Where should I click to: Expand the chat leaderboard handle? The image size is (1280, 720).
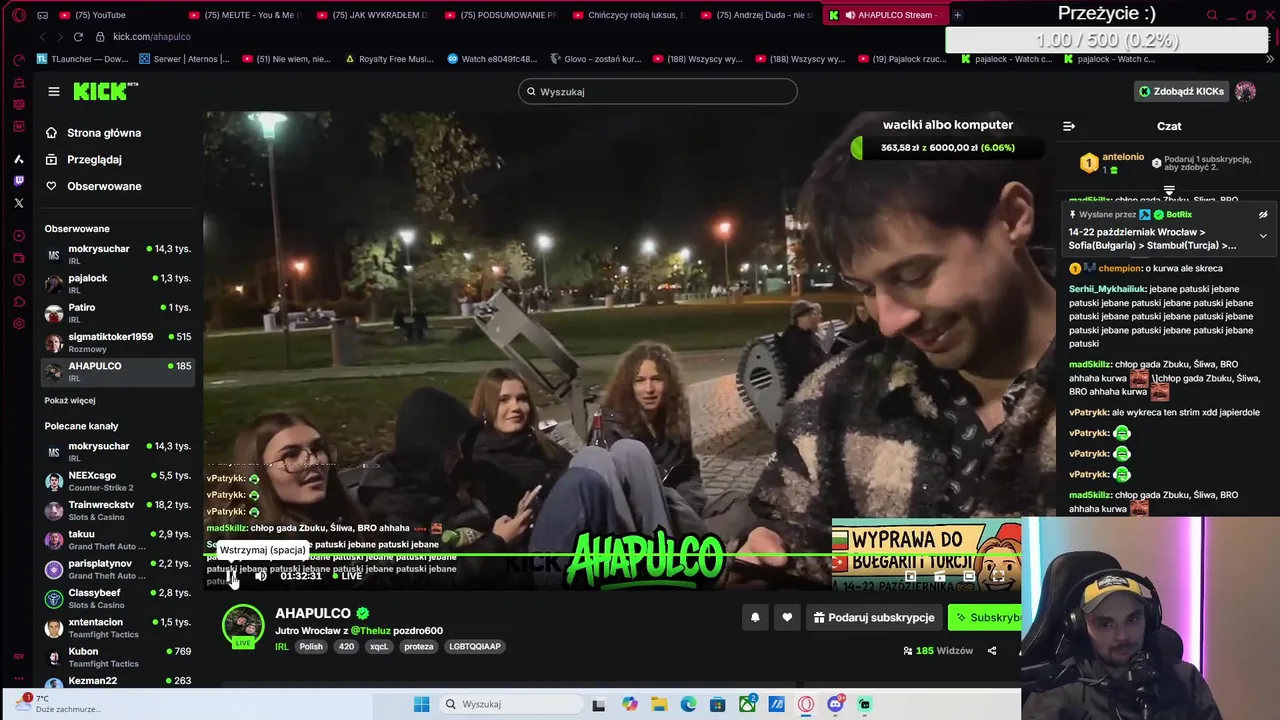point(1169,190)
